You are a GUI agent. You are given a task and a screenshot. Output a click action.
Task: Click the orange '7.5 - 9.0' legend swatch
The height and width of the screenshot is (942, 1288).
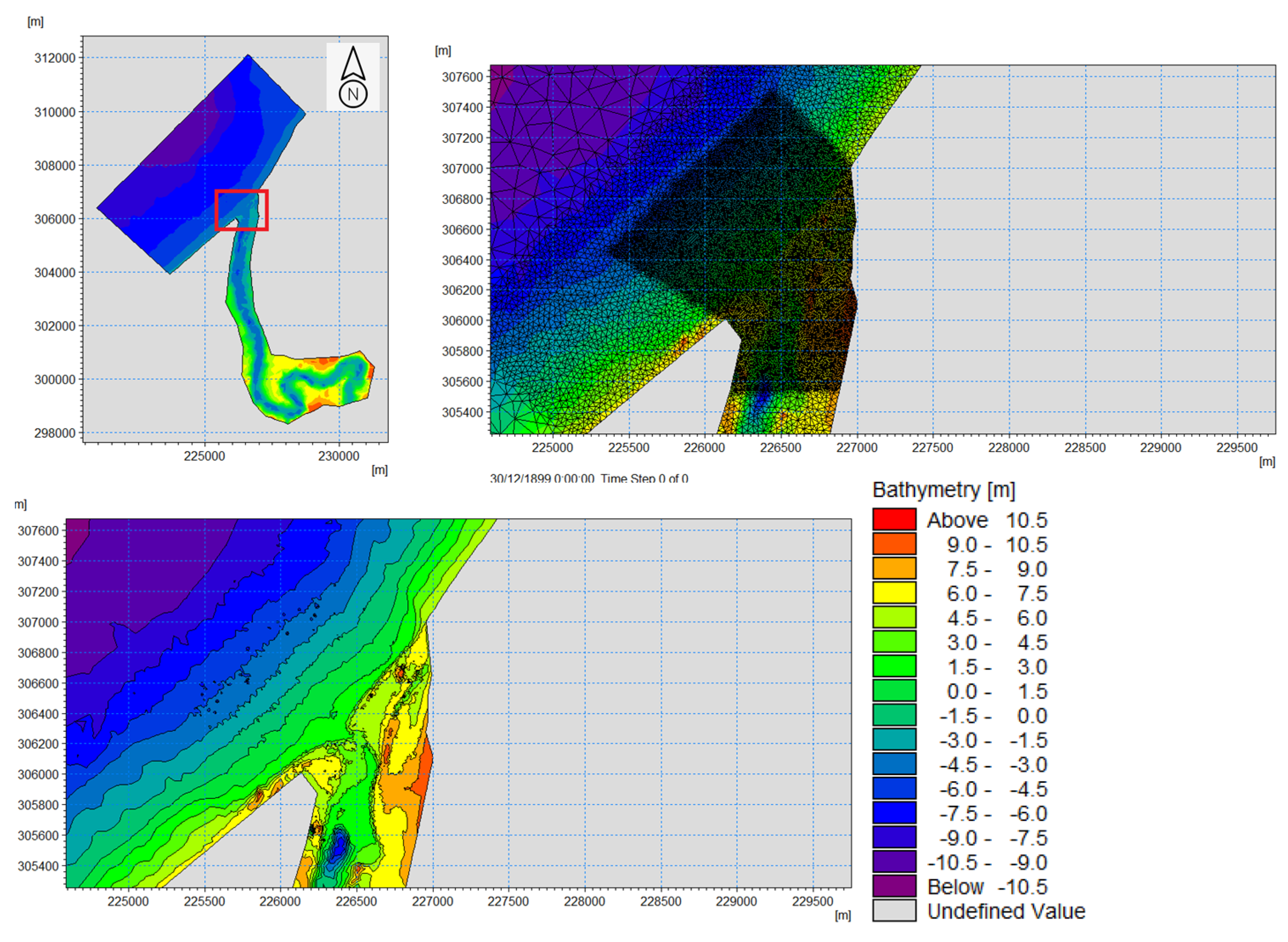point(894,568)
